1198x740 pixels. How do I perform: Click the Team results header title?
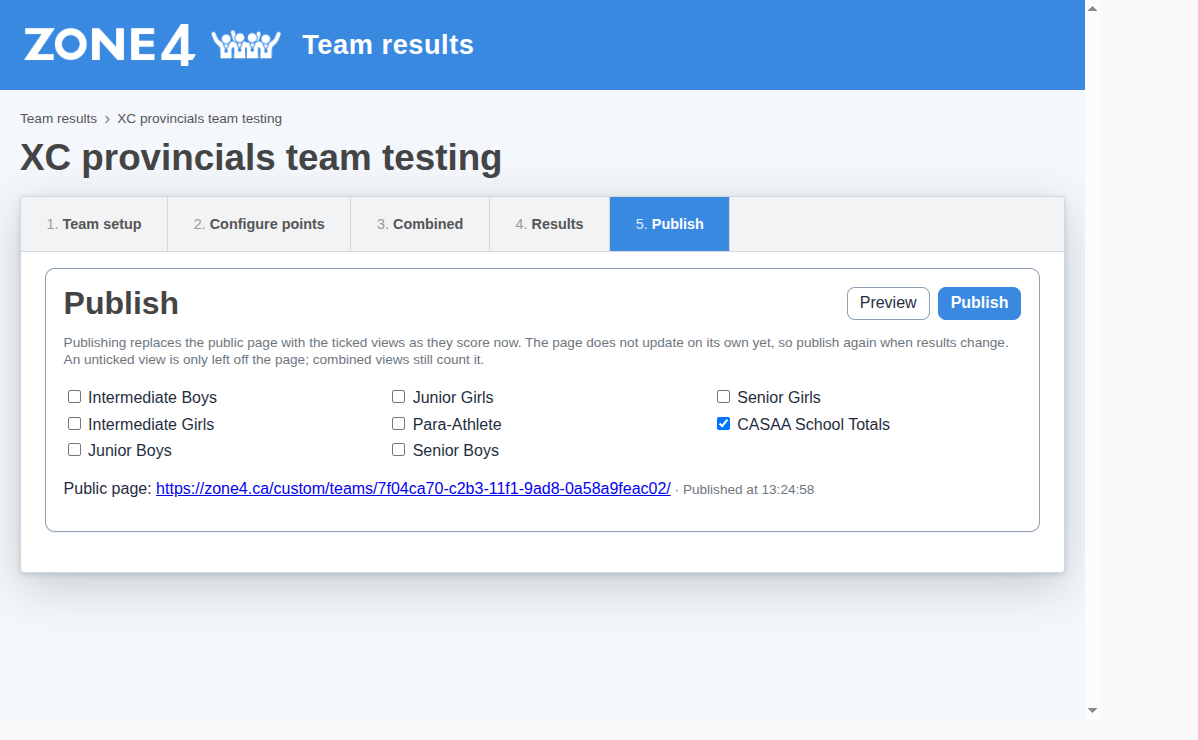click(388, 45)
